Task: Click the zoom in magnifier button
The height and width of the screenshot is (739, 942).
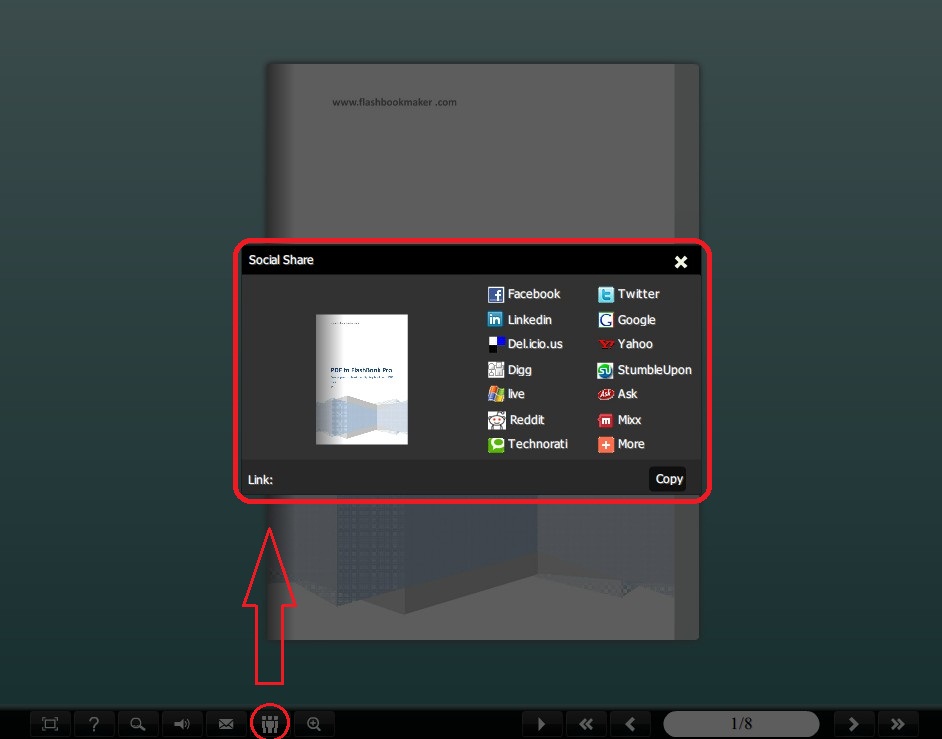Action: 314,724
